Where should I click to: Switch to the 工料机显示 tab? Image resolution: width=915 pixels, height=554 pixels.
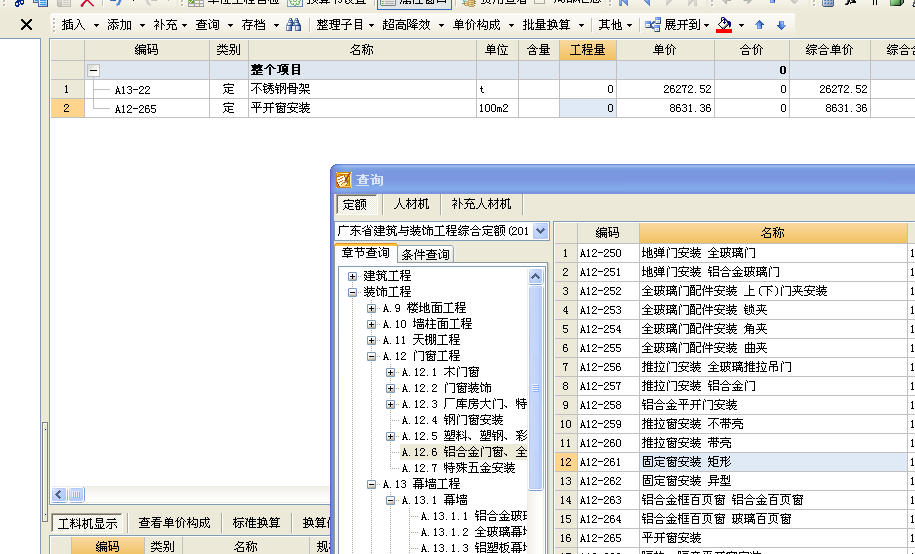click(x=88, y=523)
